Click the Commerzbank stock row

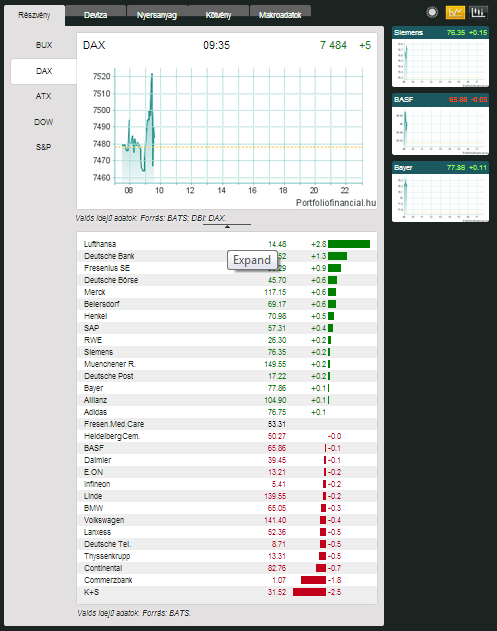227,580
